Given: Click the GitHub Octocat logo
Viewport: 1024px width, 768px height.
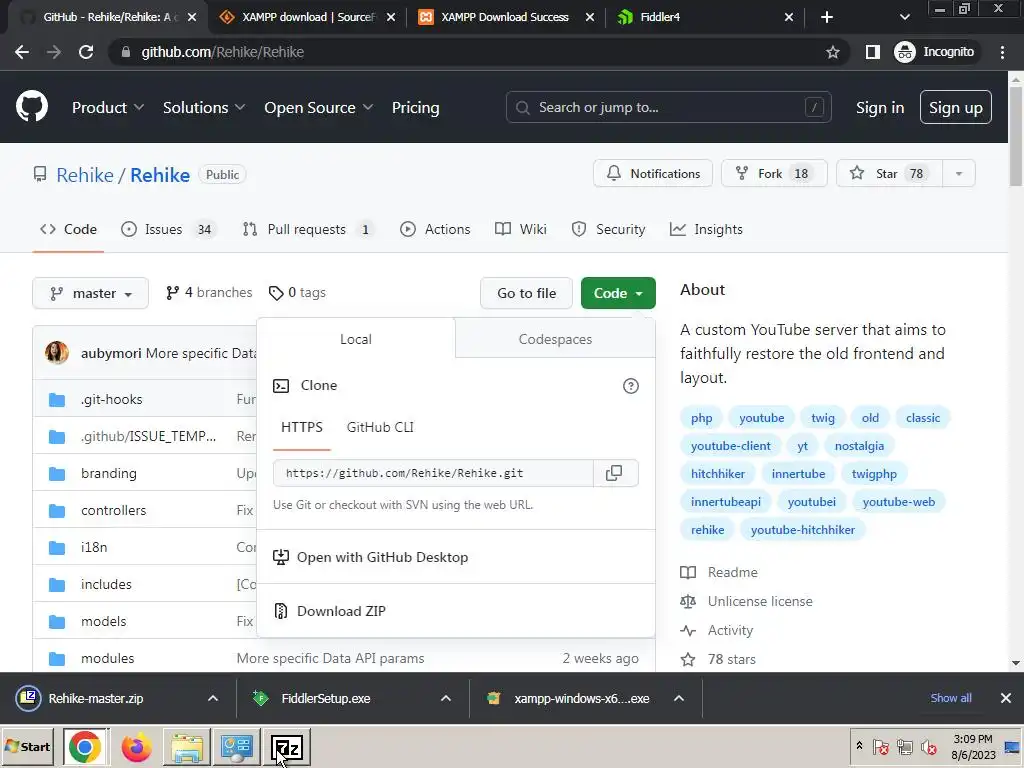Looking at the screenshot, I should 31,107.
